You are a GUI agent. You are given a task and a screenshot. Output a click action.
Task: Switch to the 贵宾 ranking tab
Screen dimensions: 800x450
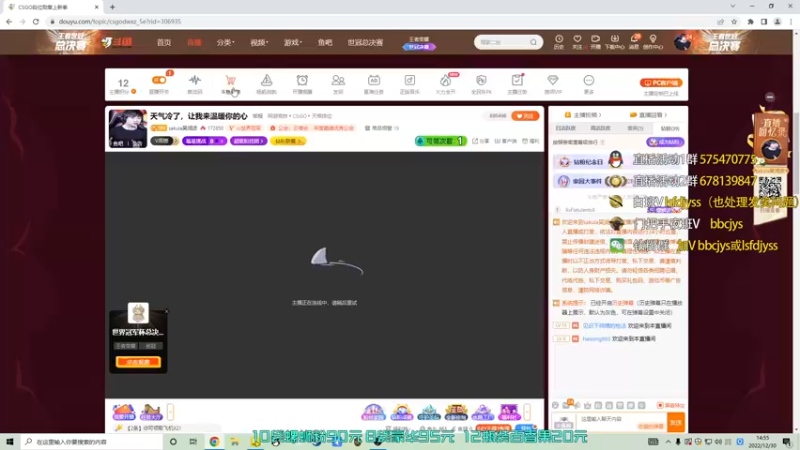point(635,128)
